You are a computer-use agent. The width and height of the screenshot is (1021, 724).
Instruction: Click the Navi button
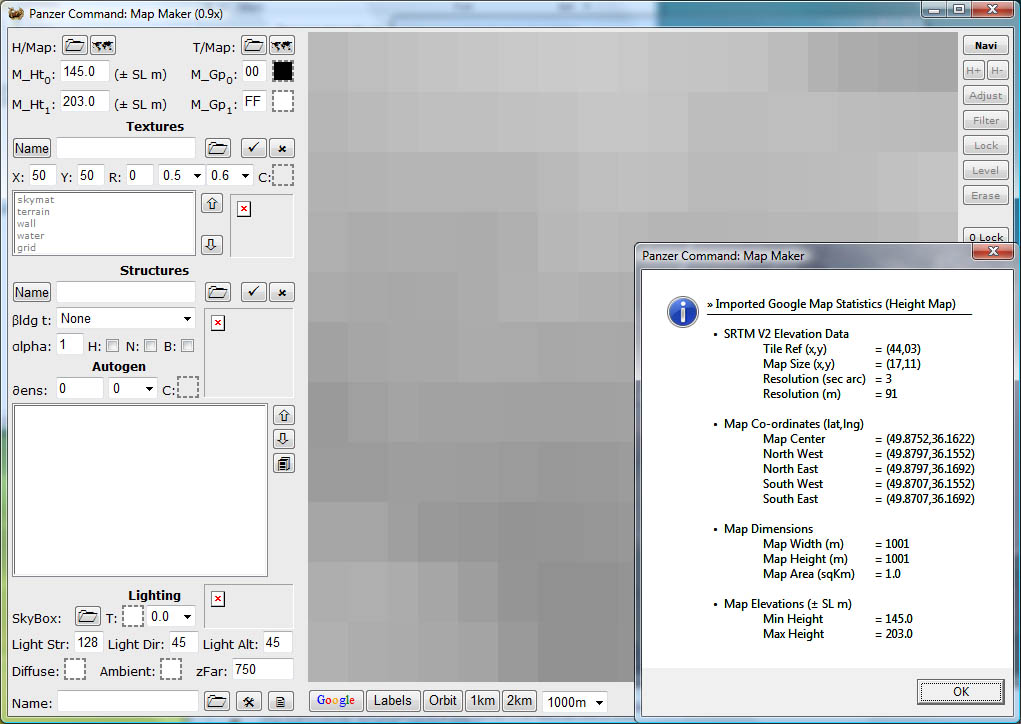986,46
